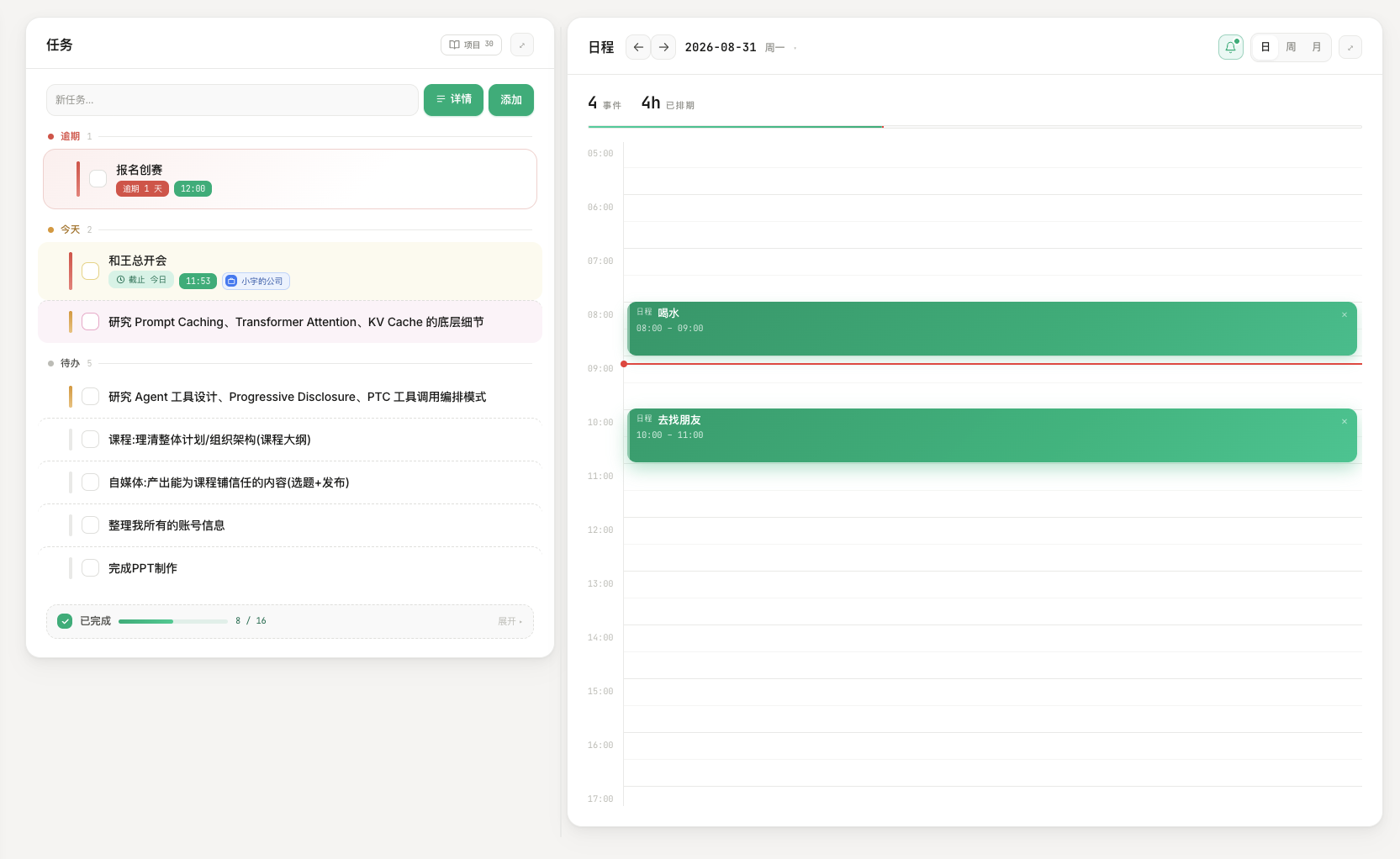Expand the completed tasks with 展开
Image resolution: width=1400 pixels, height=859 pixels.
pos(510,621)
